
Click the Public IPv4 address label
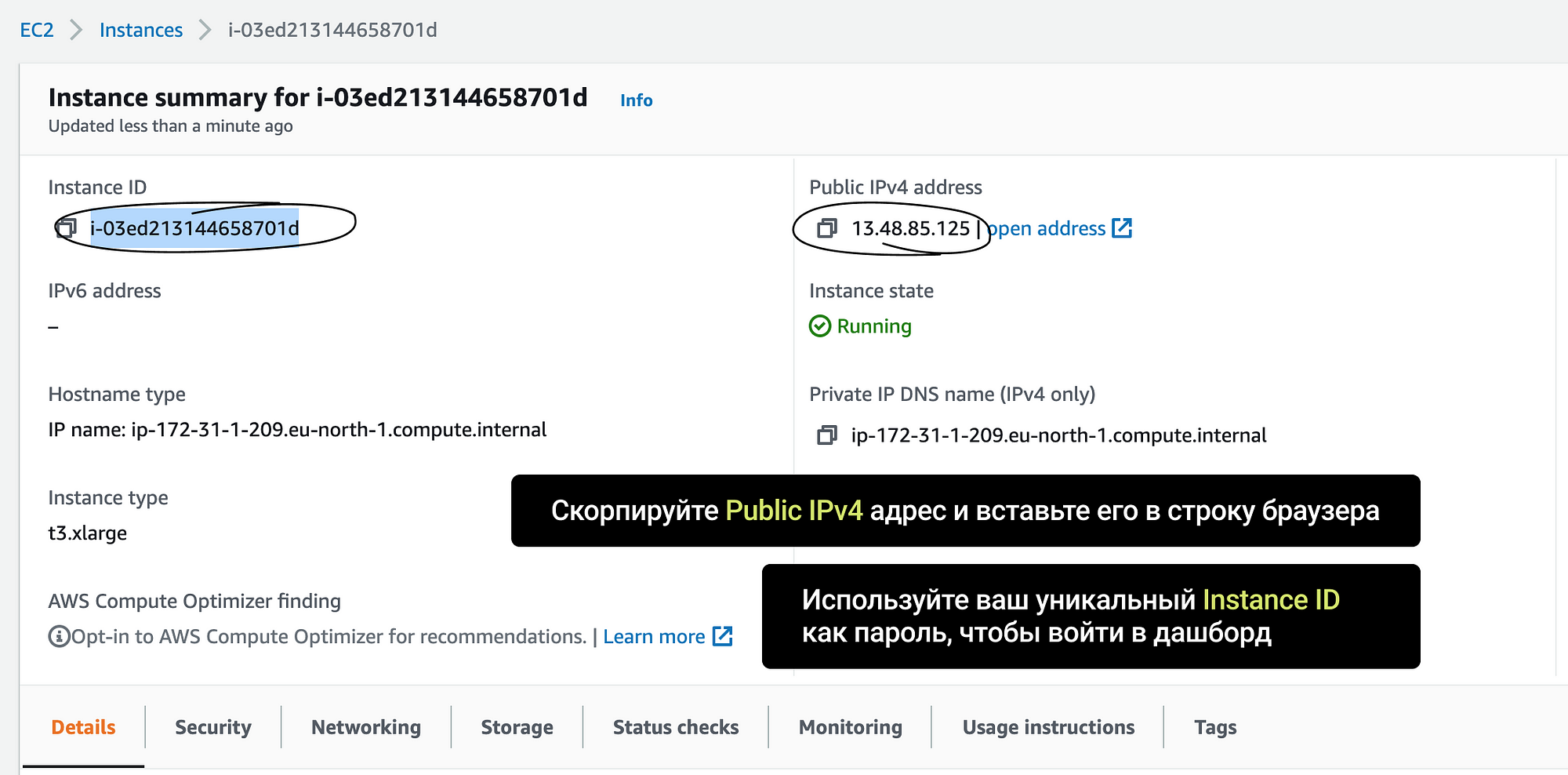tap(895, 187)
